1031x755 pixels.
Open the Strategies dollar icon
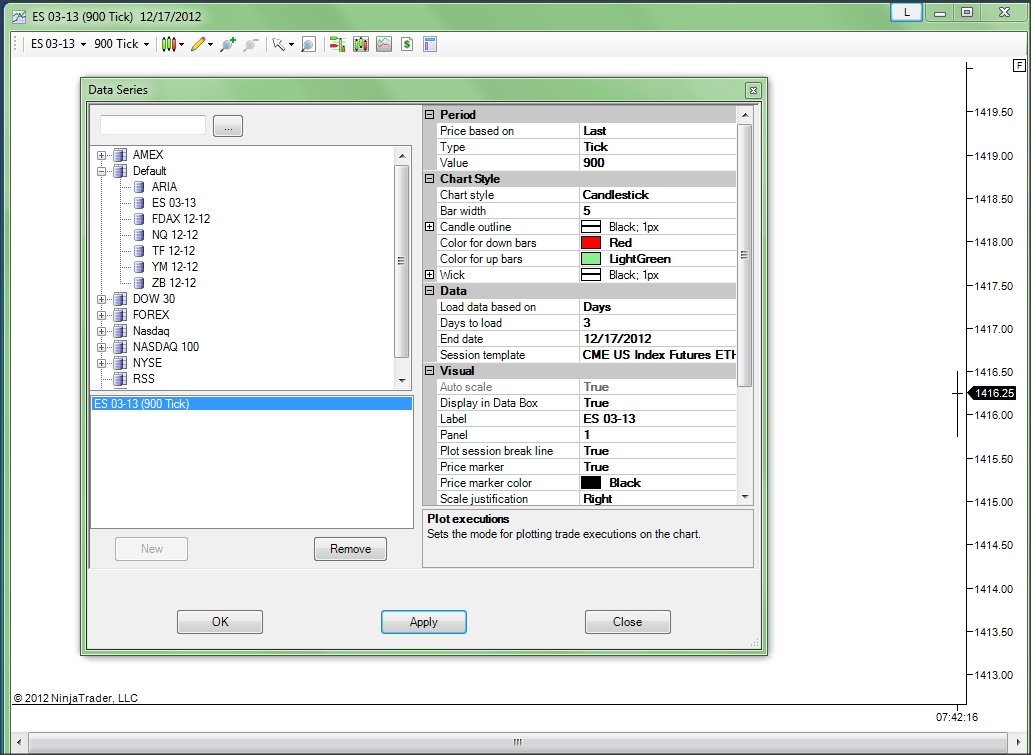pos(407,44)
